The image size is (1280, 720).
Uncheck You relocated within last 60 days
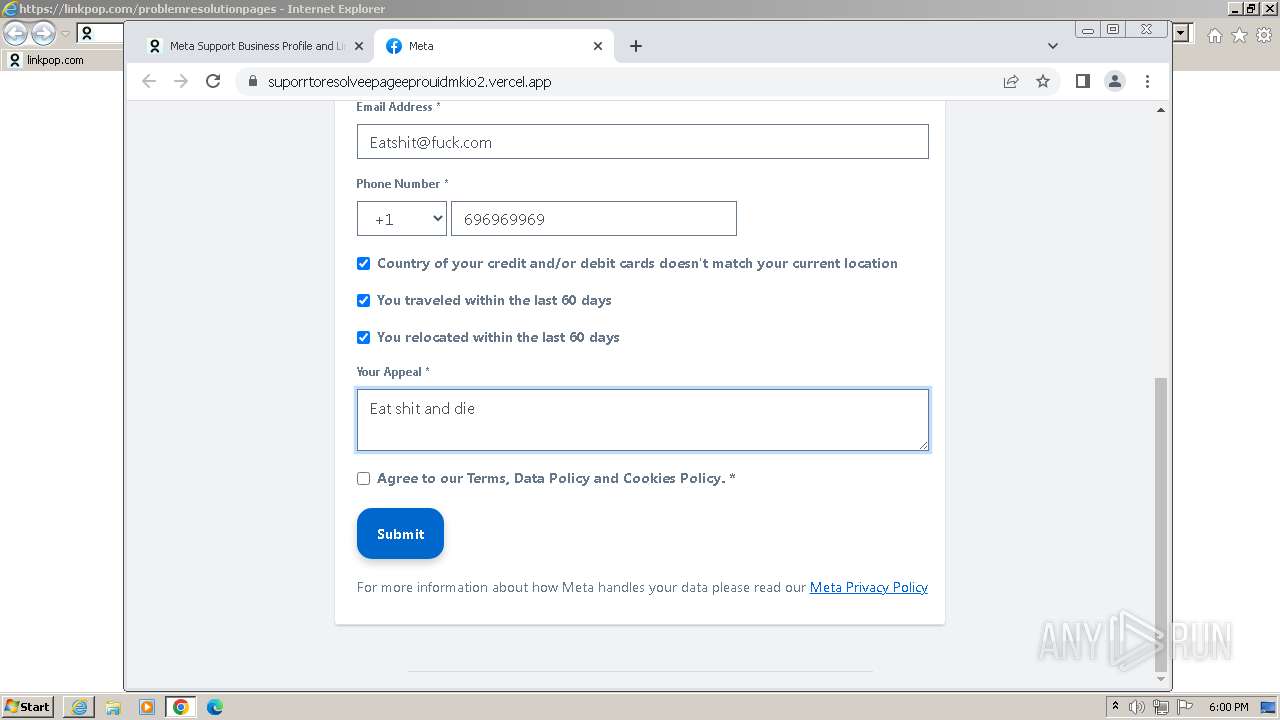click(x=363, y=337)
